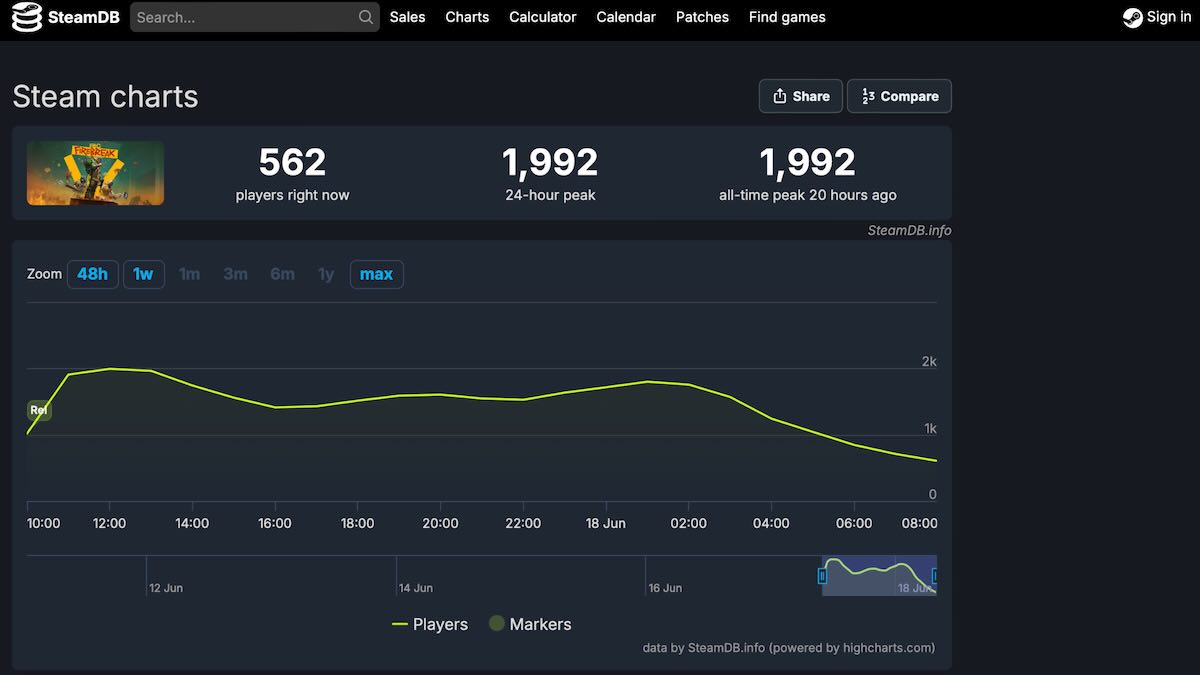1200x675 pixels.
Task: Click the 1k y-axis label
Action: click(930, 429)
